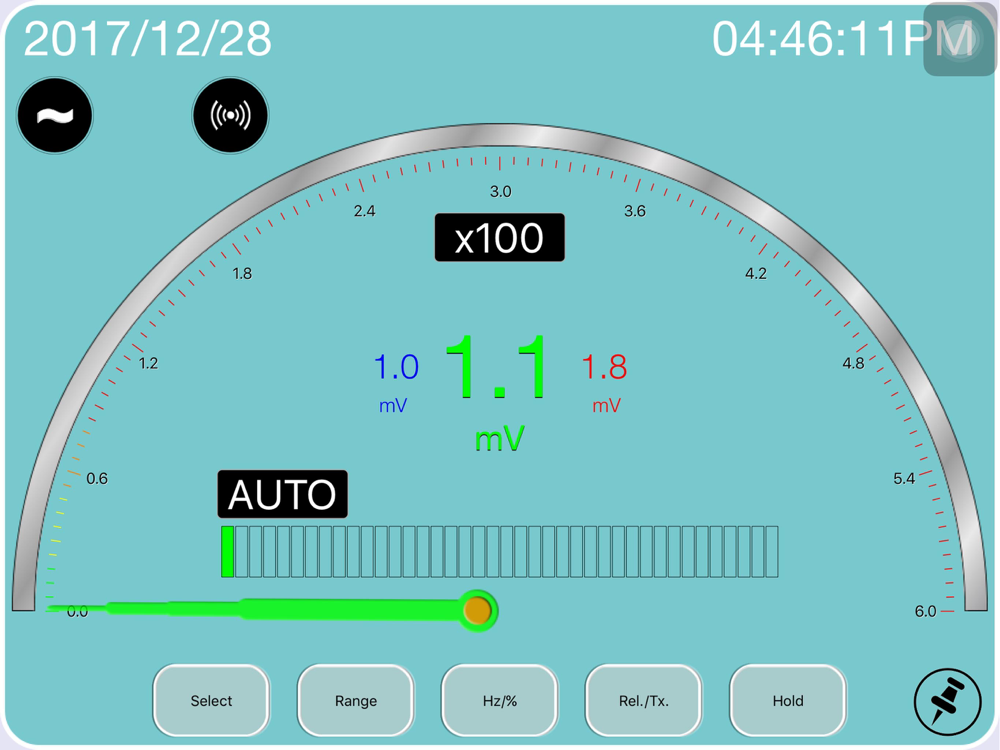Screen dimensions: 1000x750
Task: Click the 5.4 scale label
Action: point(904,478)
